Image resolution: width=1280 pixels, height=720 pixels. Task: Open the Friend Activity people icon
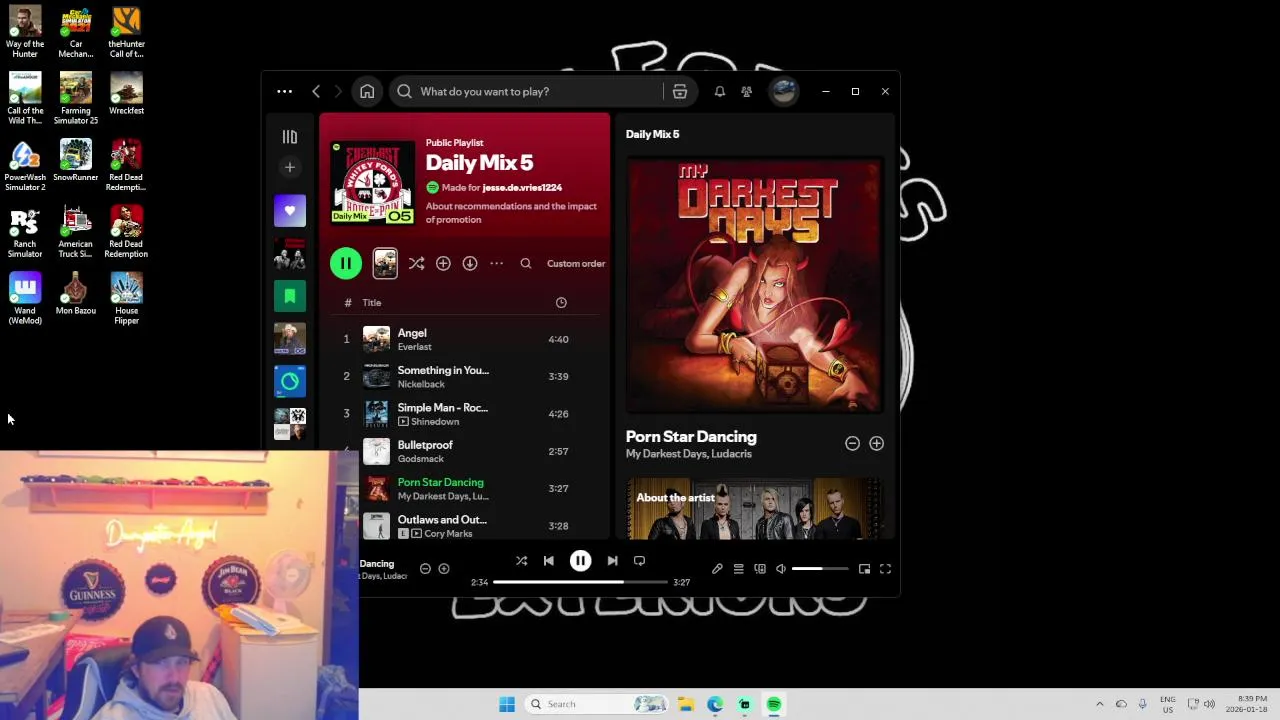click(x=746, y=91)
